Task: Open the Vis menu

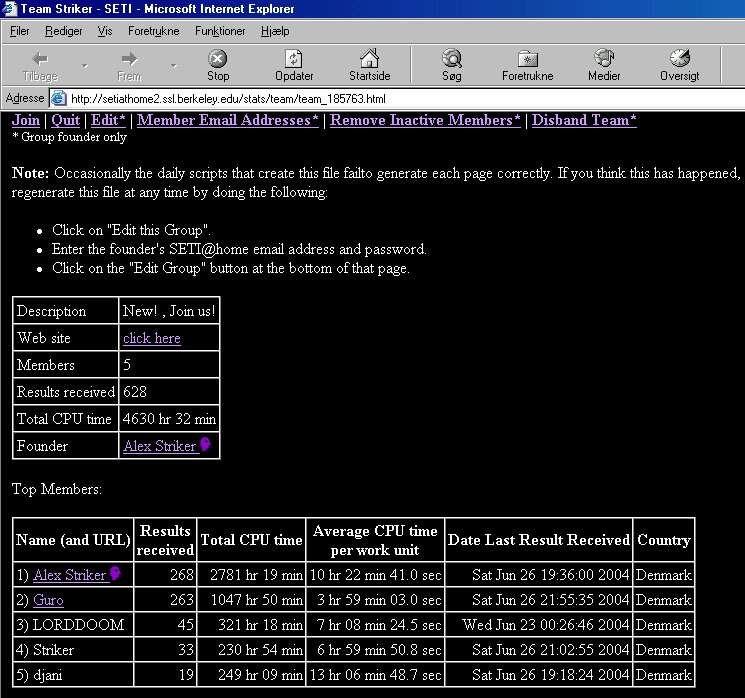Action: click(105, 31)
